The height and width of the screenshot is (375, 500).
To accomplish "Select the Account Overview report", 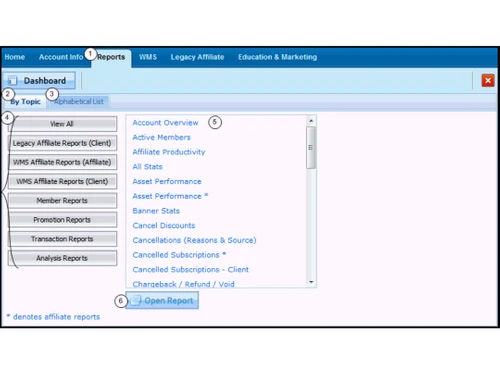I will [165, 123].
